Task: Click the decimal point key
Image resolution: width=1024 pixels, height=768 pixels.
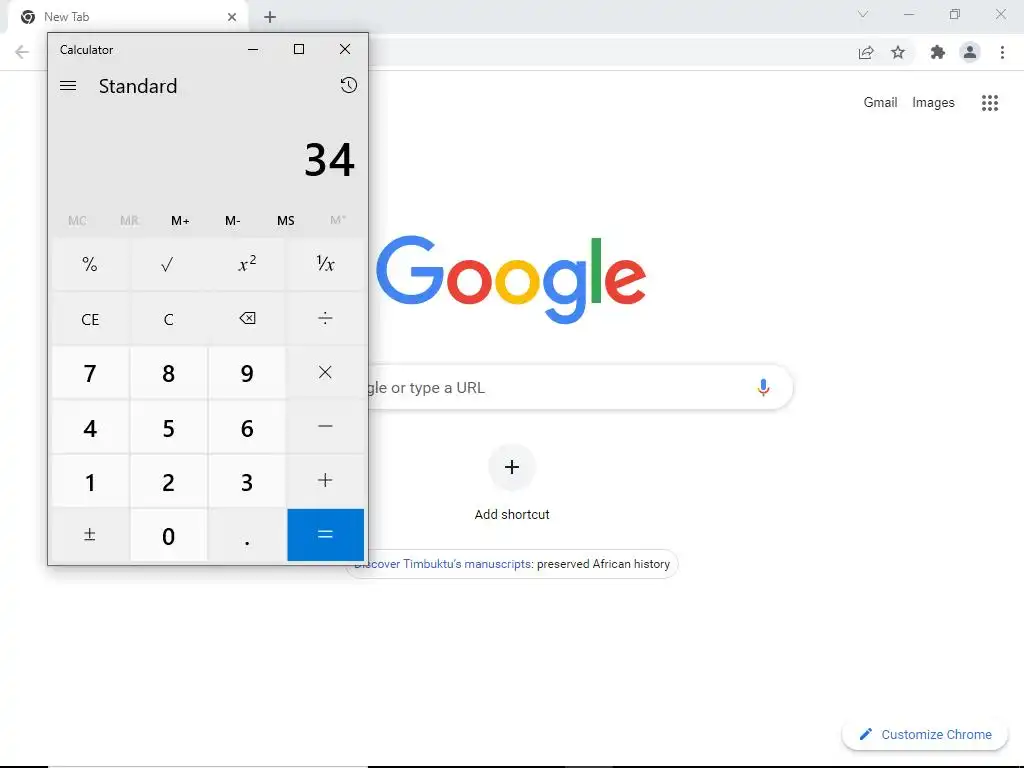Action: point(247,535)
